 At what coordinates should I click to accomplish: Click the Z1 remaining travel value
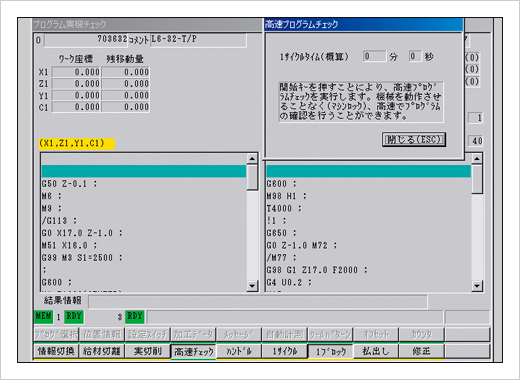coord(126,84)
